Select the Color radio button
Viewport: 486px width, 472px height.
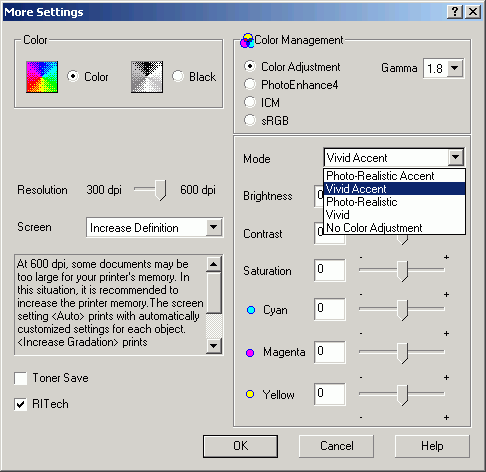tap(73, 76)
